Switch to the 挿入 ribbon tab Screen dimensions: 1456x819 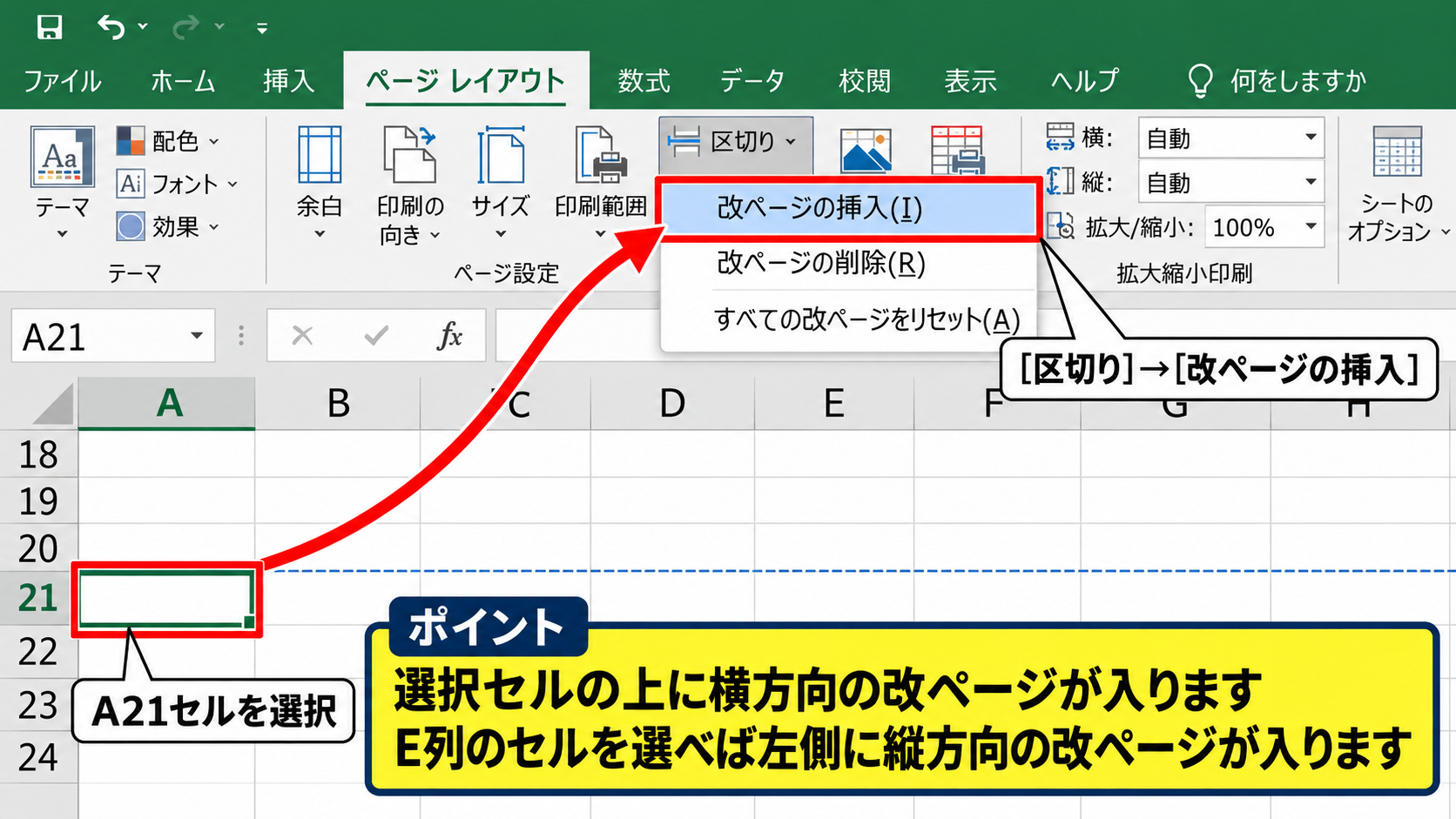(x=288, y=81)
